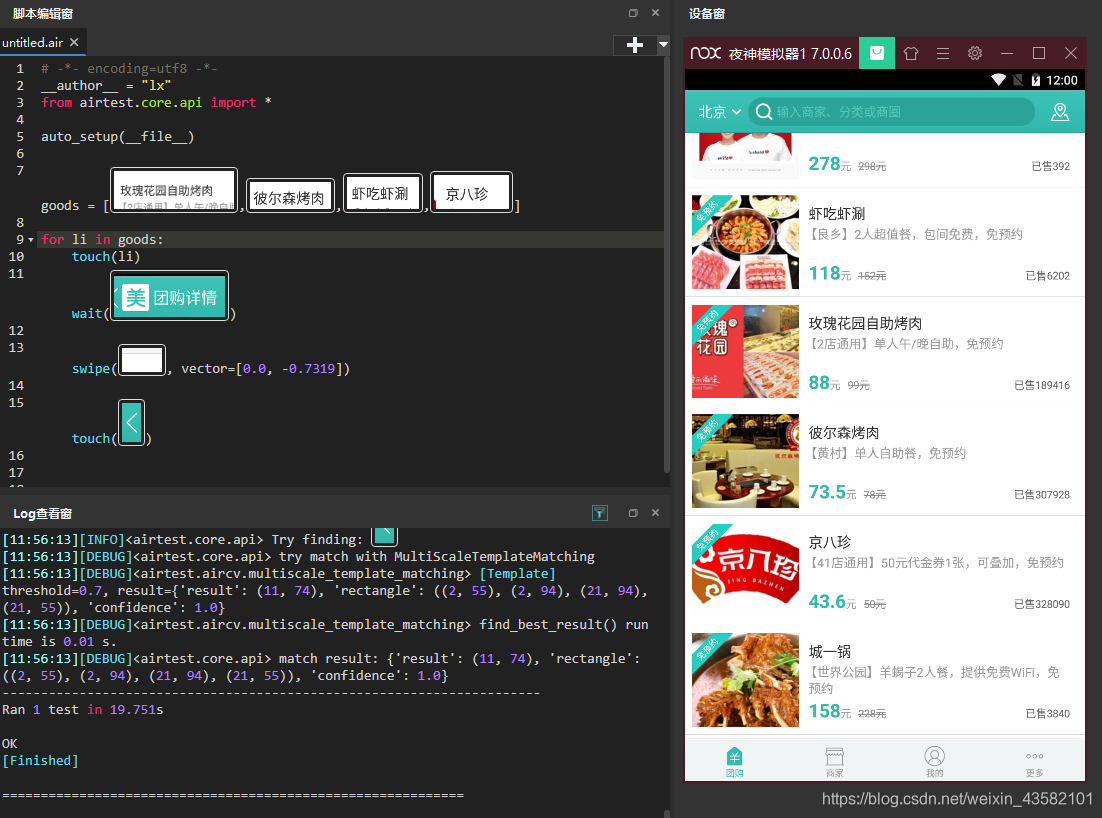This screenshot has width=1102, height=818.
Task: Click the merchant search input field
Action: point(891,112)
